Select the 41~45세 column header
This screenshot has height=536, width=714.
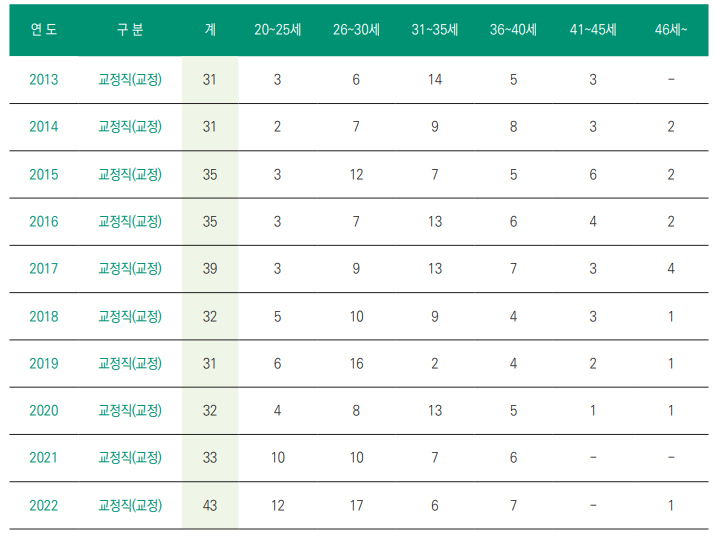click(593, 30)
